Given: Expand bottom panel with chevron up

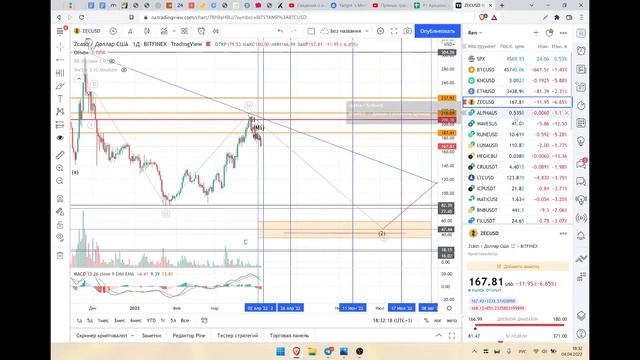Looking at the screenshot, I should [439, 336].
